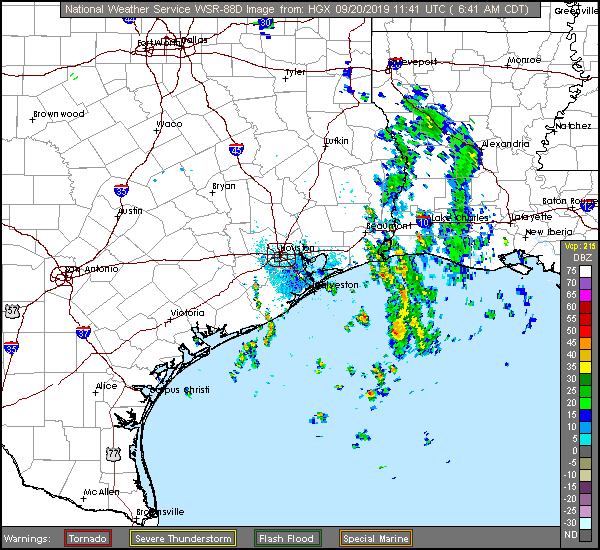This screenshot has width=600, height=550.
Task: Click the Severe Thunderstorm warning legend box
Action: pyautogui.click(x=183, y=539)
